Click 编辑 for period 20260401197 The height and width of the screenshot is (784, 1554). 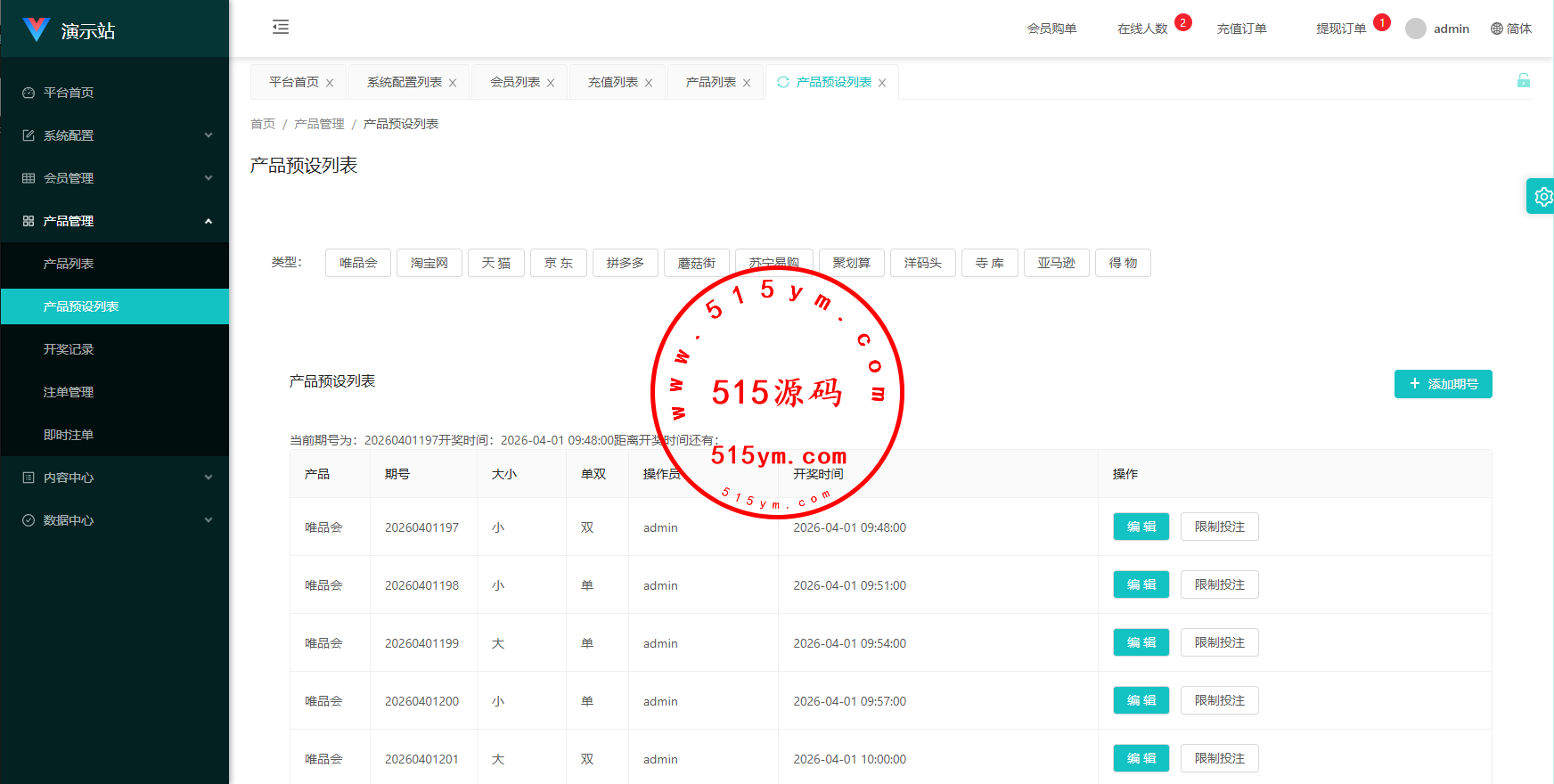click(1141, 527)
